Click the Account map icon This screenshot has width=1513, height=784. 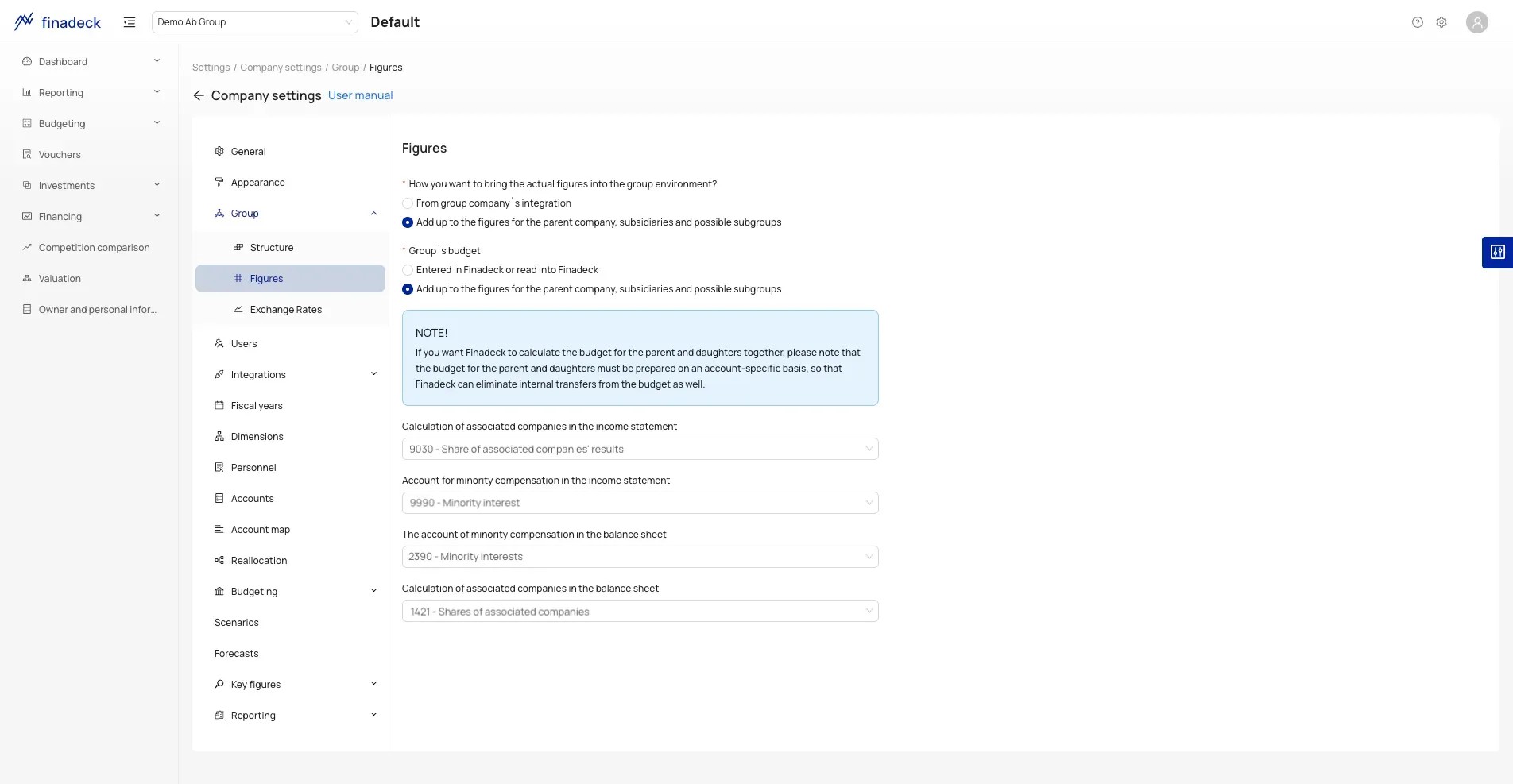point(219,529)
